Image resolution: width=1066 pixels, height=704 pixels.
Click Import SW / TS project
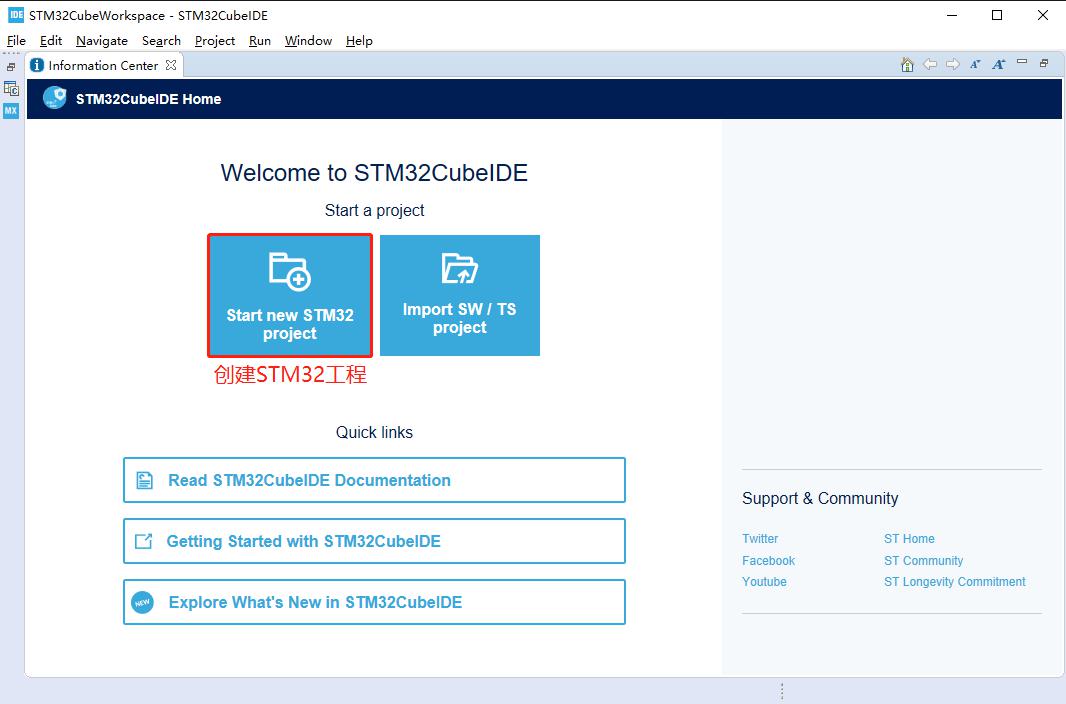(x=460, y=296)
